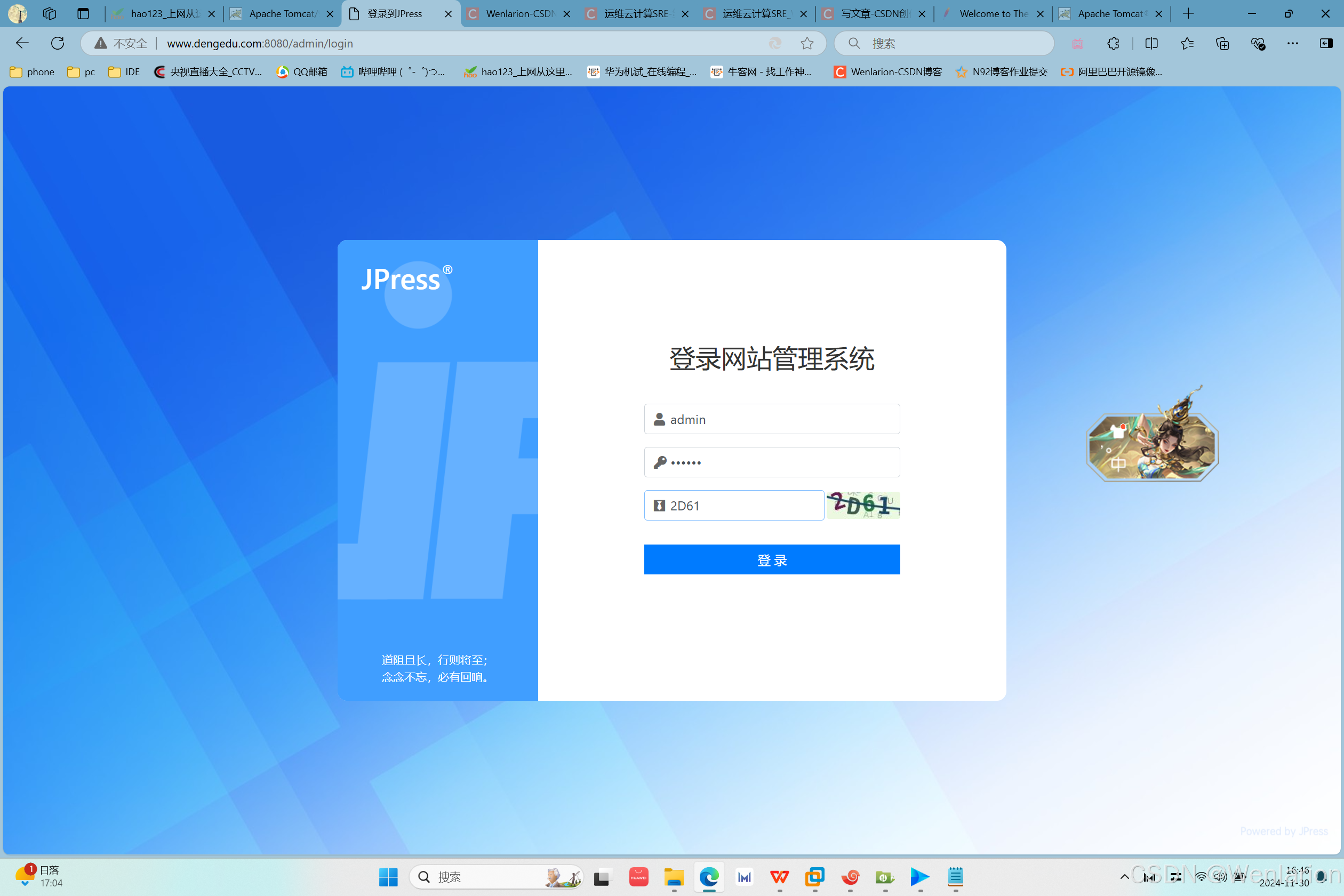
Task: Open Edge settings and more menu
Action: pos(1293,43)
